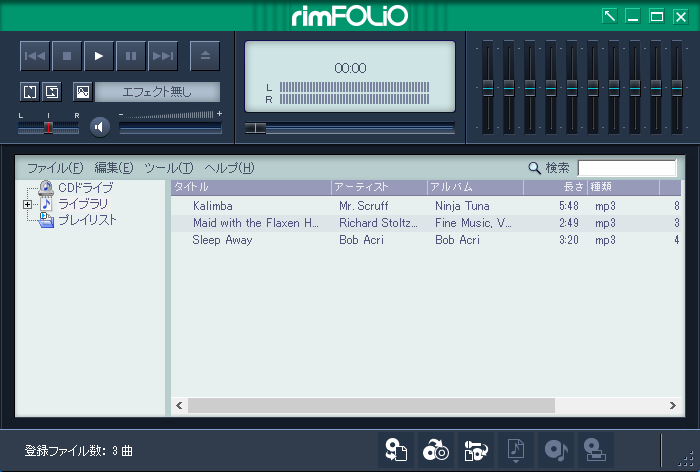Click the magnifier 検索 search icon
This screenshot has height=472, width=700.
534,168
